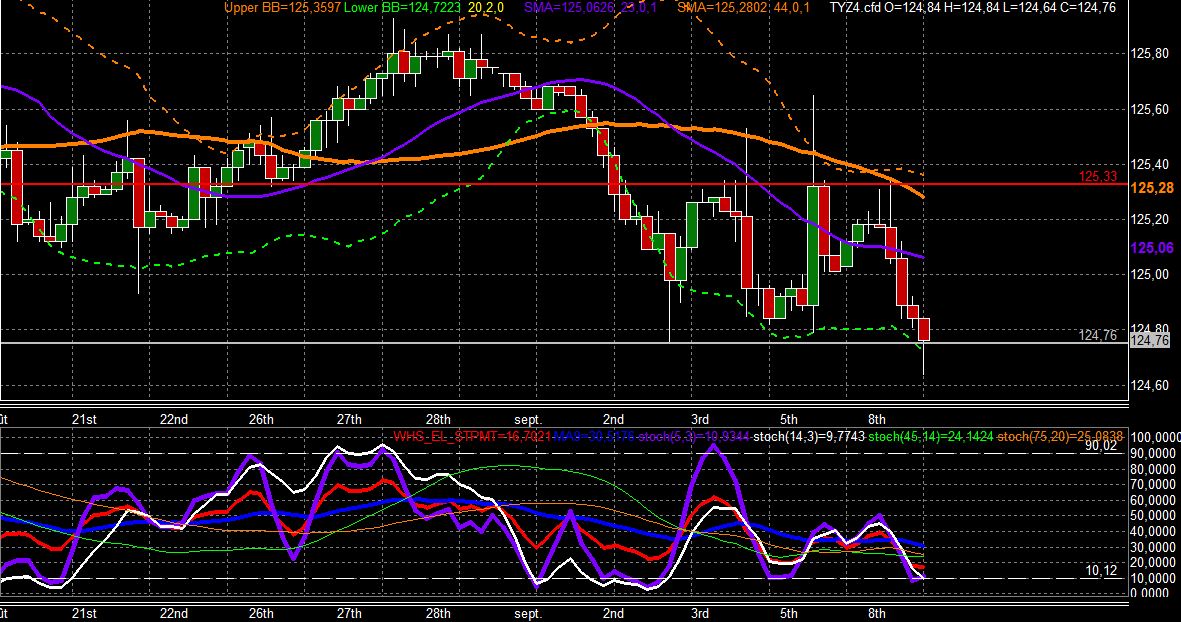The height and width of the screenshot is (622, 1181).
Task: Click the blue MA9 indicator label
Action: click(594, 436)
